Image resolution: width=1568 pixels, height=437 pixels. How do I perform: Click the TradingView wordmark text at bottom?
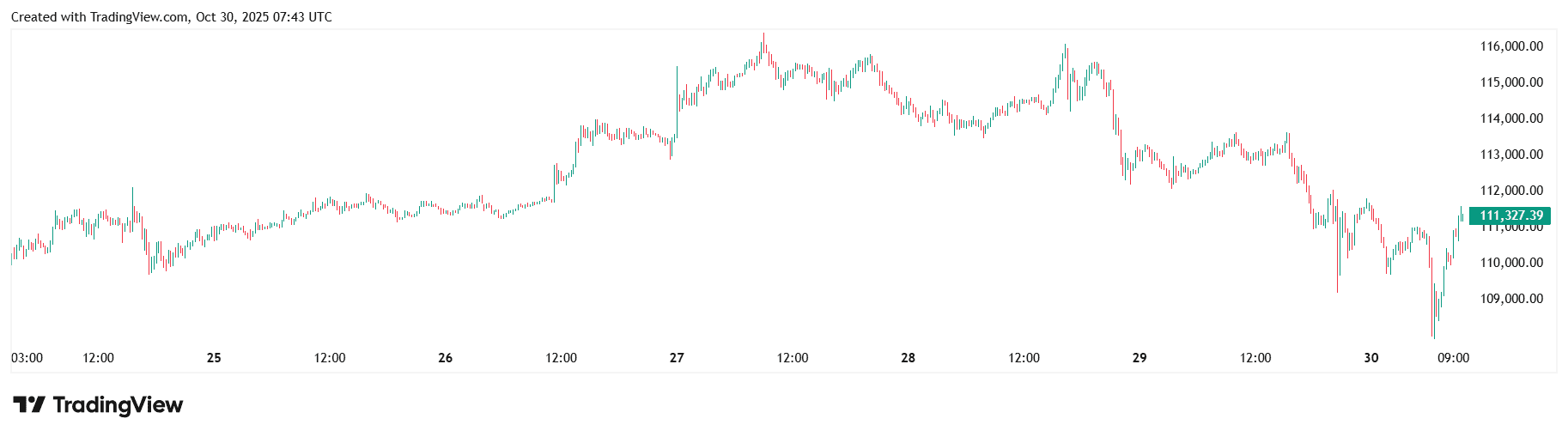click(x=118, y=404)
